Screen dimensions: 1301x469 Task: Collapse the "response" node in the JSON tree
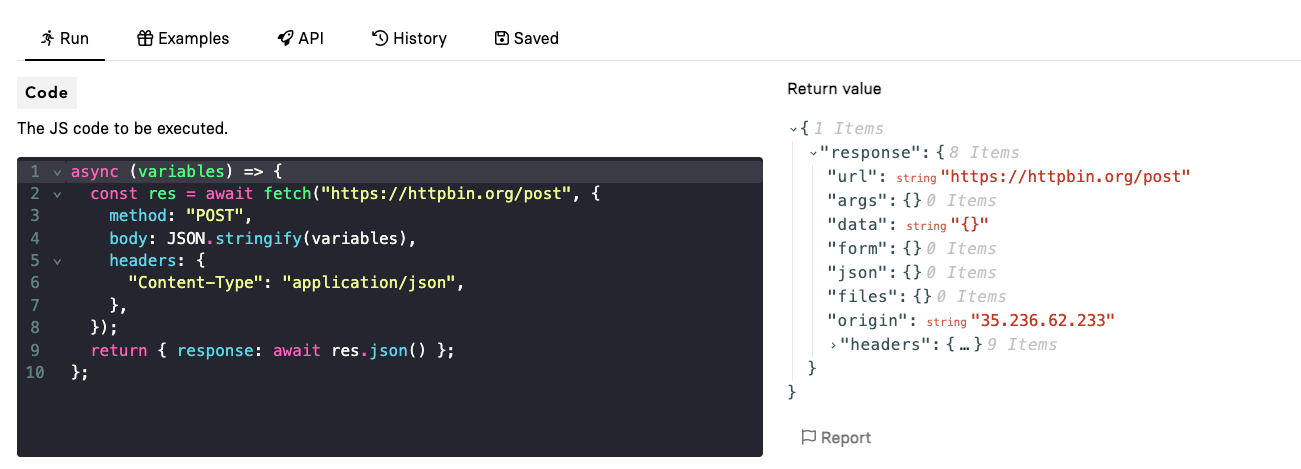click(813, 153)
